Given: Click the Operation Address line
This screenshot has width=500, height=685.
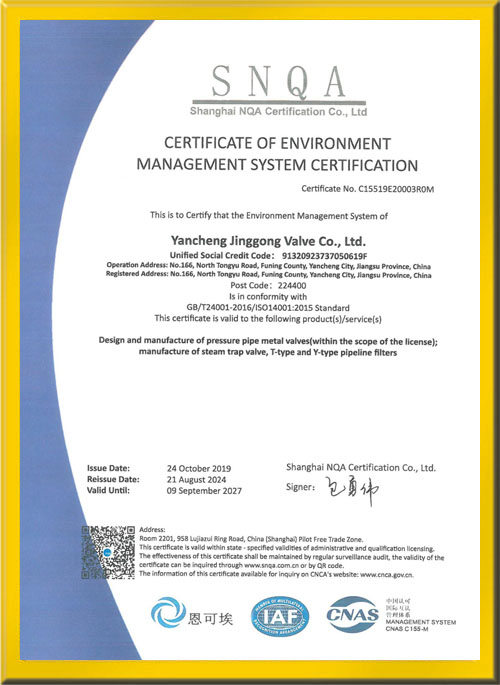Looking at the screenshot, I should point(269,266).
